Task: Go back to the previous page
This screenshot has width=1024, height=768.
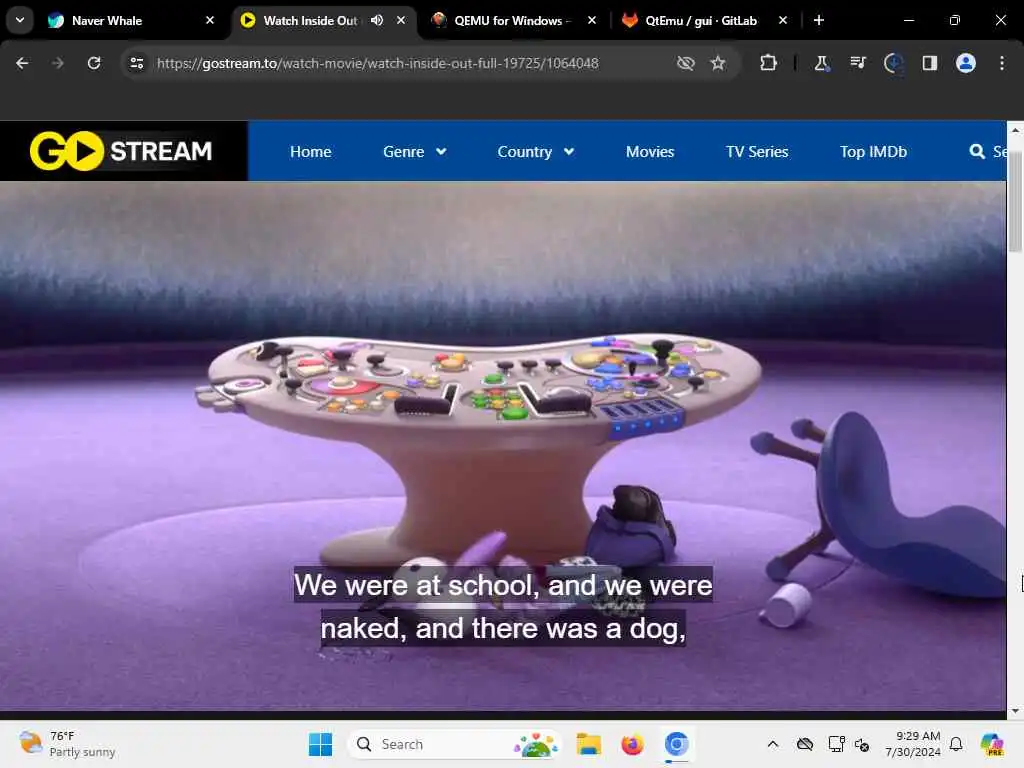Action: coord(22,63)
